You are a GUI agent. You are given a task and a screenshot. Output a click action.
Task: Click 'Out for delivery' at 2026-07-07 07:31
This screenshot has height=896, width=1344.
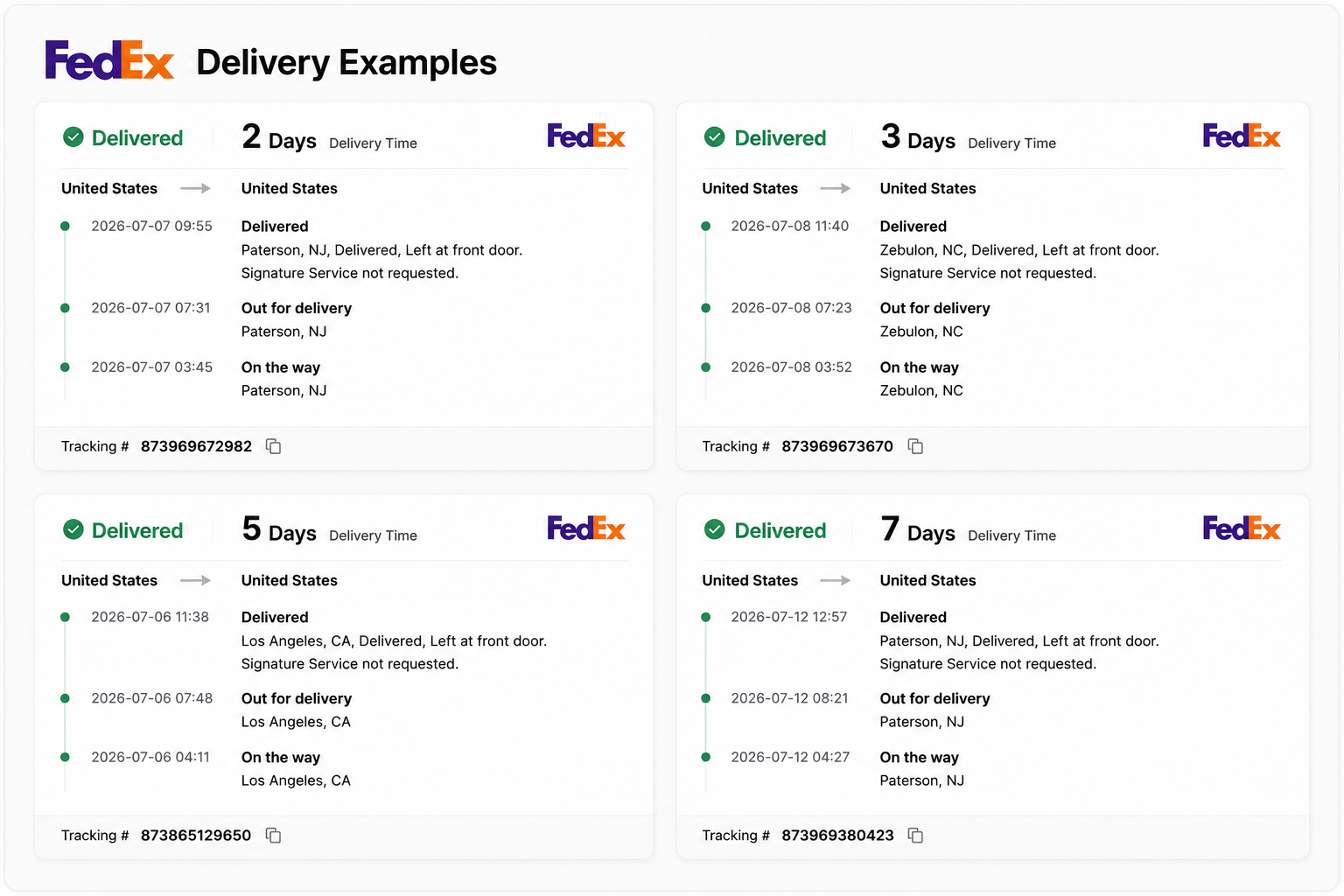pyautogui.click(x=297, y=308)
